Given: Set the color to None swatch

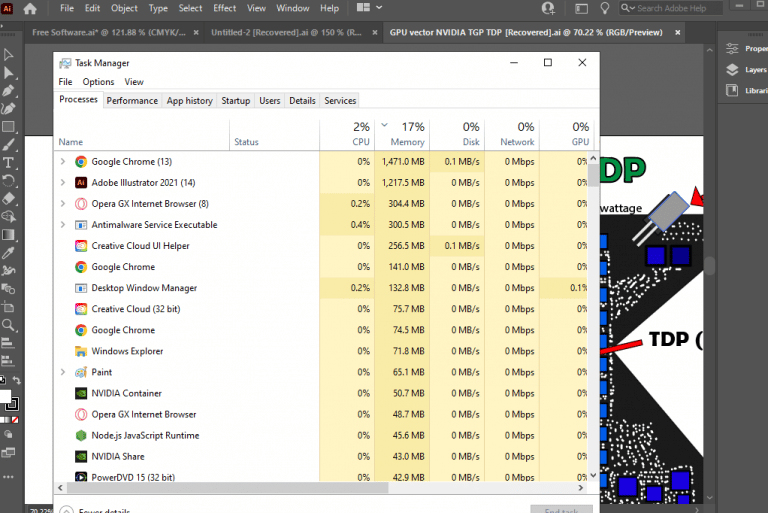Looking at the screenshot, I should [x=15, y=420].
